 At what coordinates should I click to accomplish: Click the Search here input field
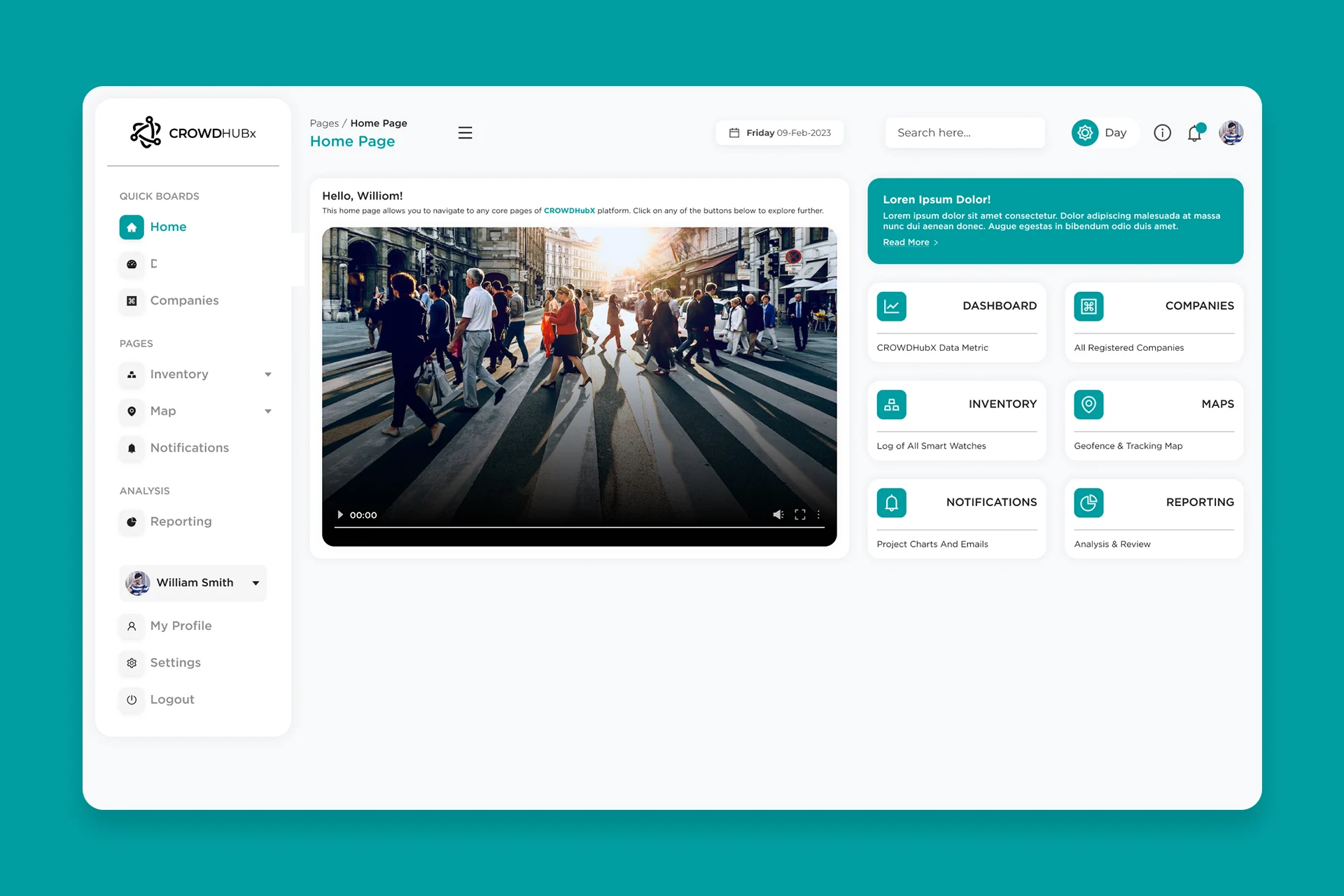pyautogui.click(x=965, y=133)
